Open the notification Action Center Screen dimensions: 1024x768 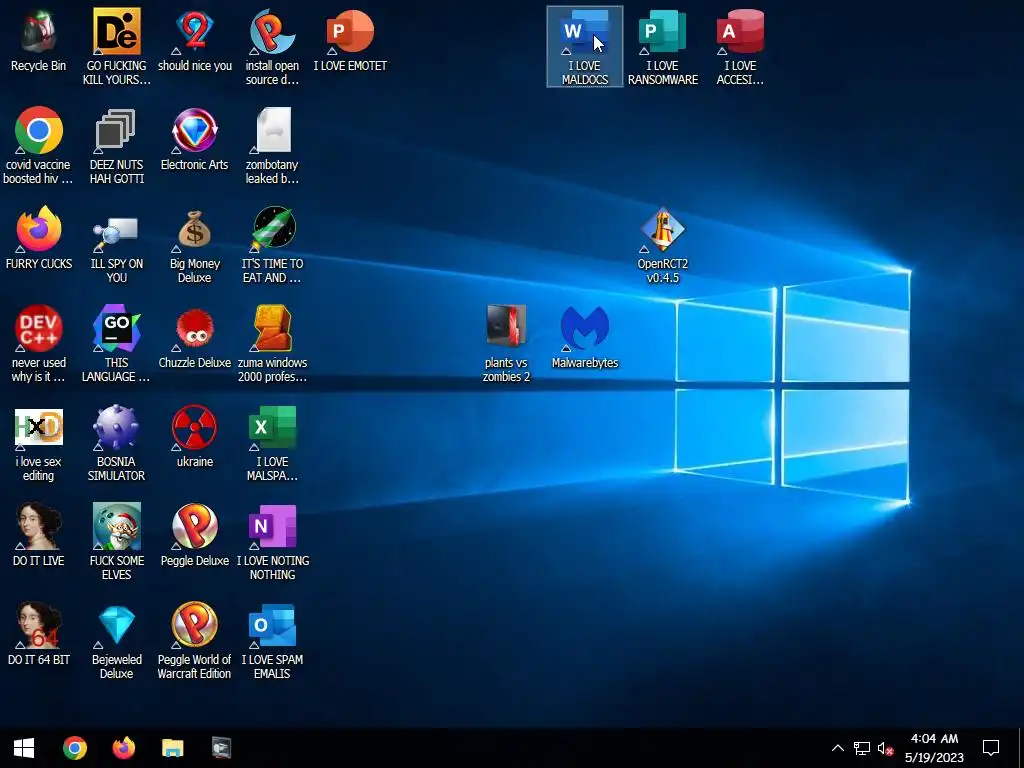click(991, 748)
